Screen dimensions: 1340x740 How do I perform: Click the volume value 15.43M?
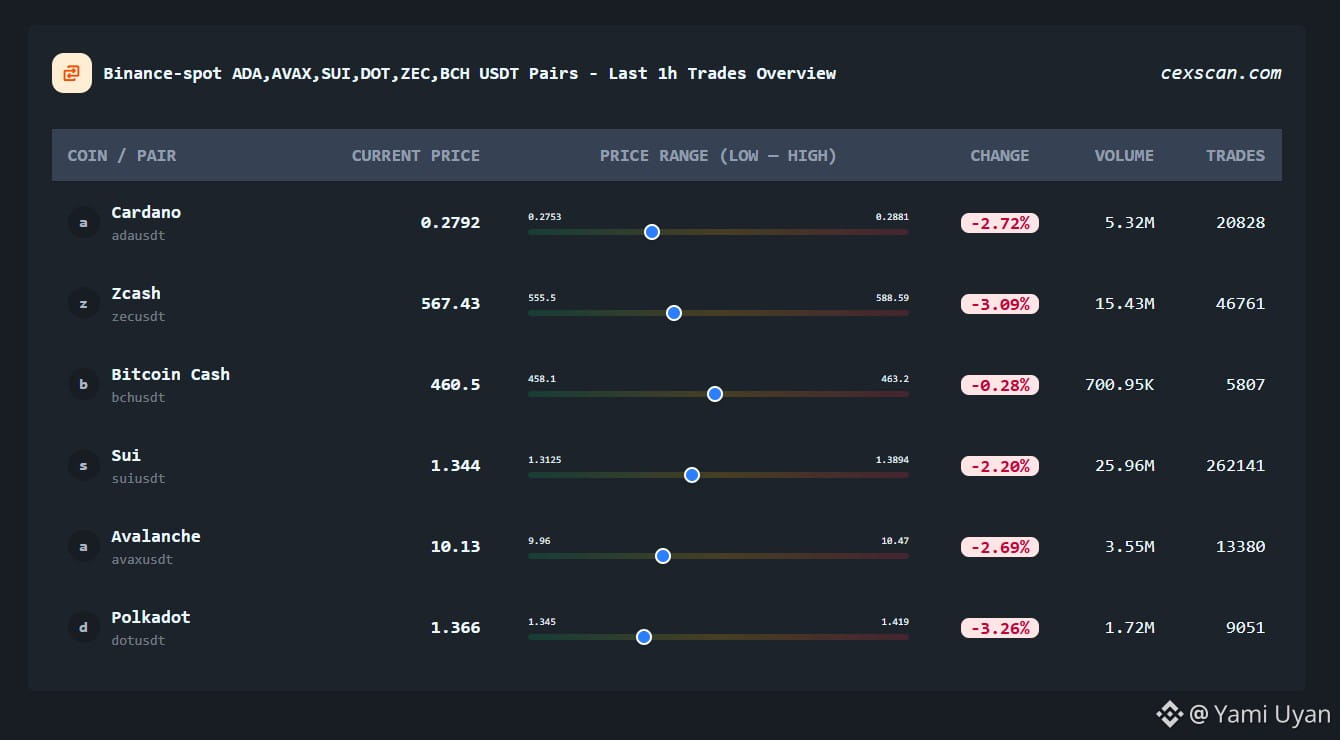pos(1125,303)
